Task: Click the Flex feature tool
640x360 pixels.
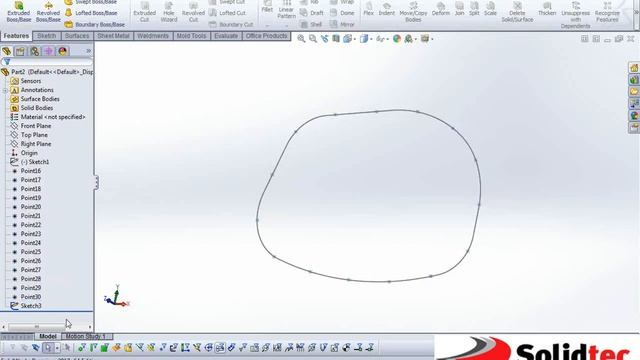Action: [x=369, y=9]
